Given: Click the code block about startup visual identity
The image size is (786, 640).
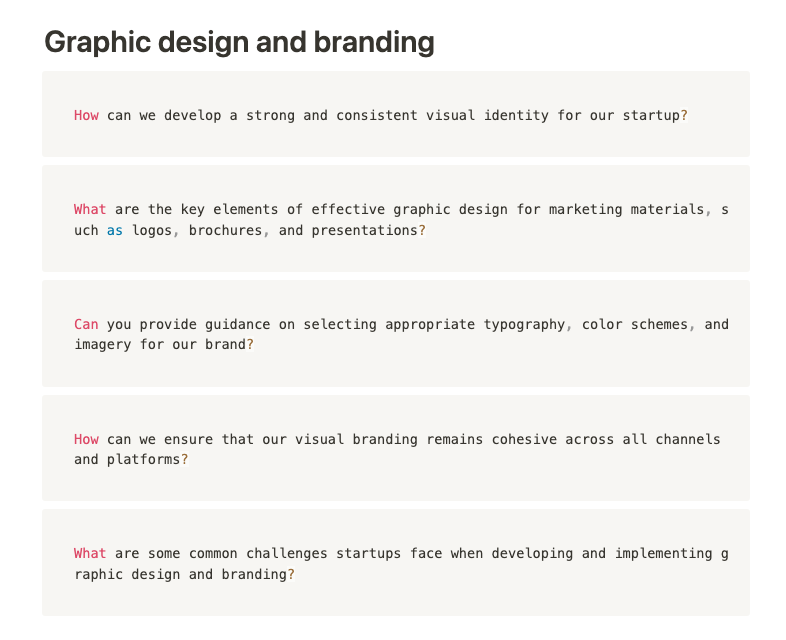Looking at the screenshot, I should (395, 115).
